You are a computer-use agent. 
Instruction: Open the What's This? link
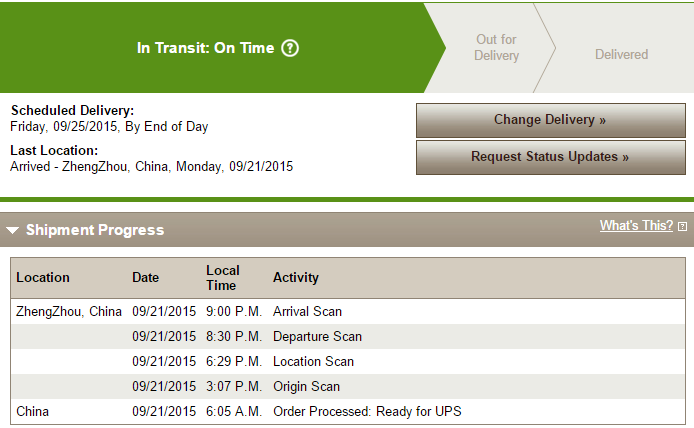pos(636,225)
